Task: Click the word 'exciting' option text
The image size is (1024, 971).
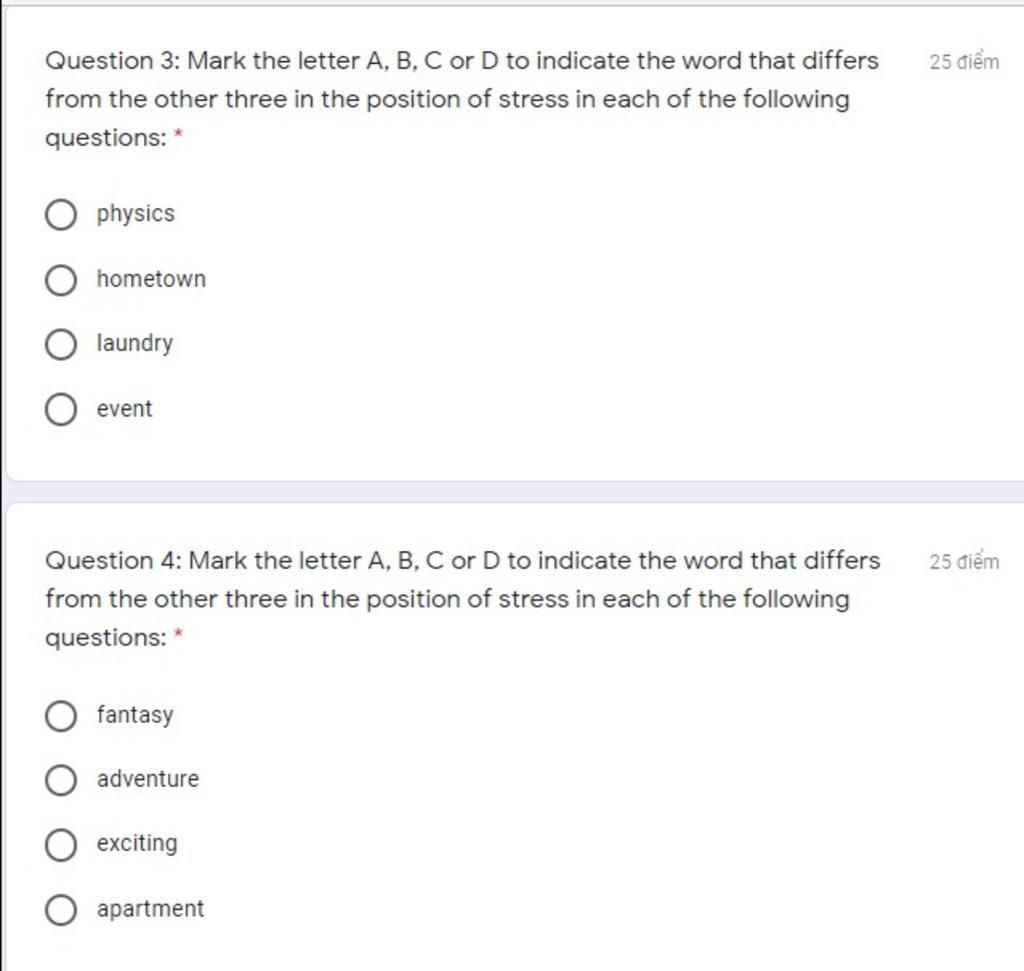Action: pos(137,843)
